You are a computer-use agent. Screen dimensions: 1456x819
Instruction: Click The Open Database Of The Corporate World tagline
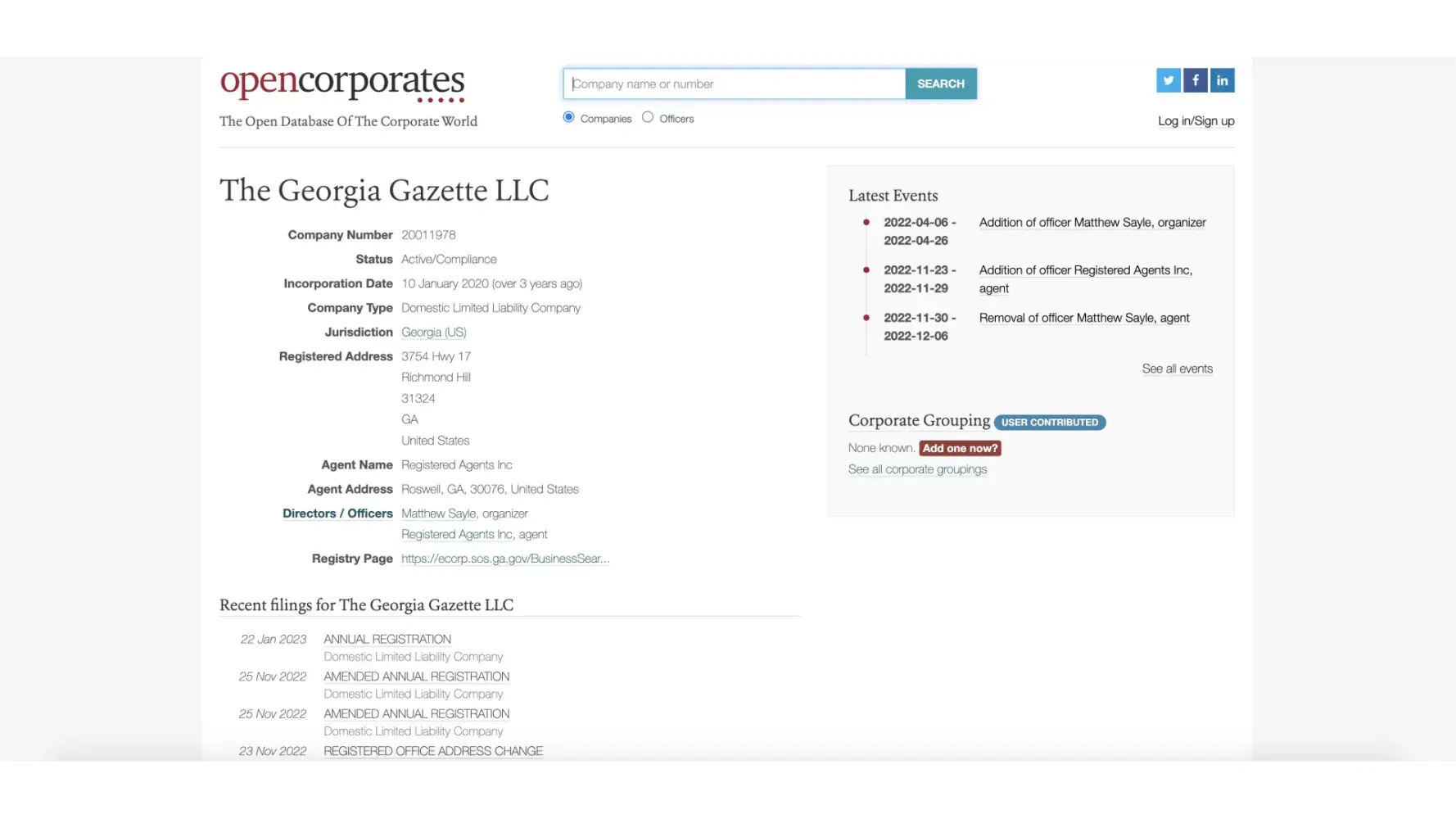(348, 121)
